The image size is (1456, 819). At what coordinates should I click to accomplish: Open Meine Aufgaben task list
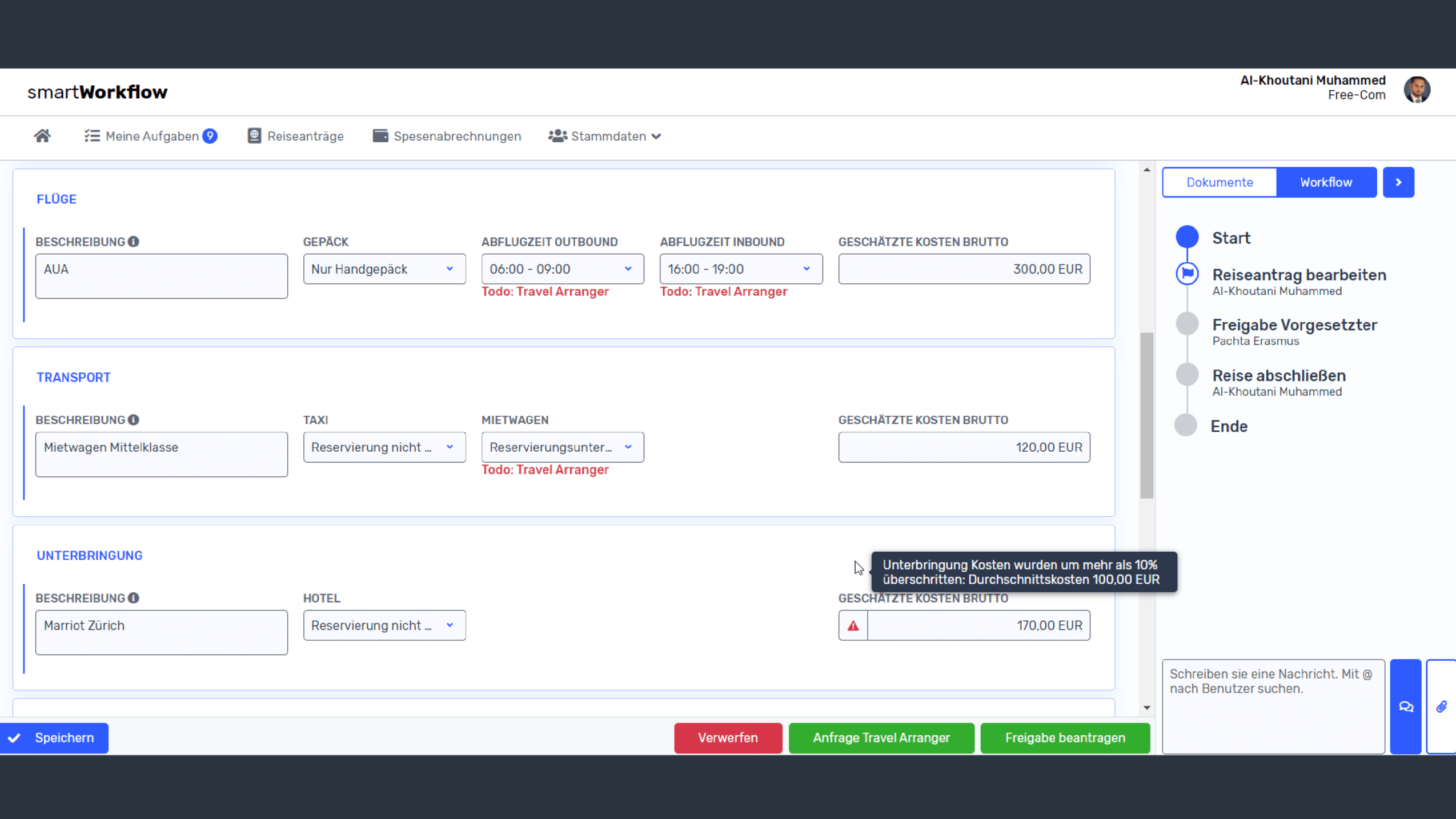click(150, 136)
